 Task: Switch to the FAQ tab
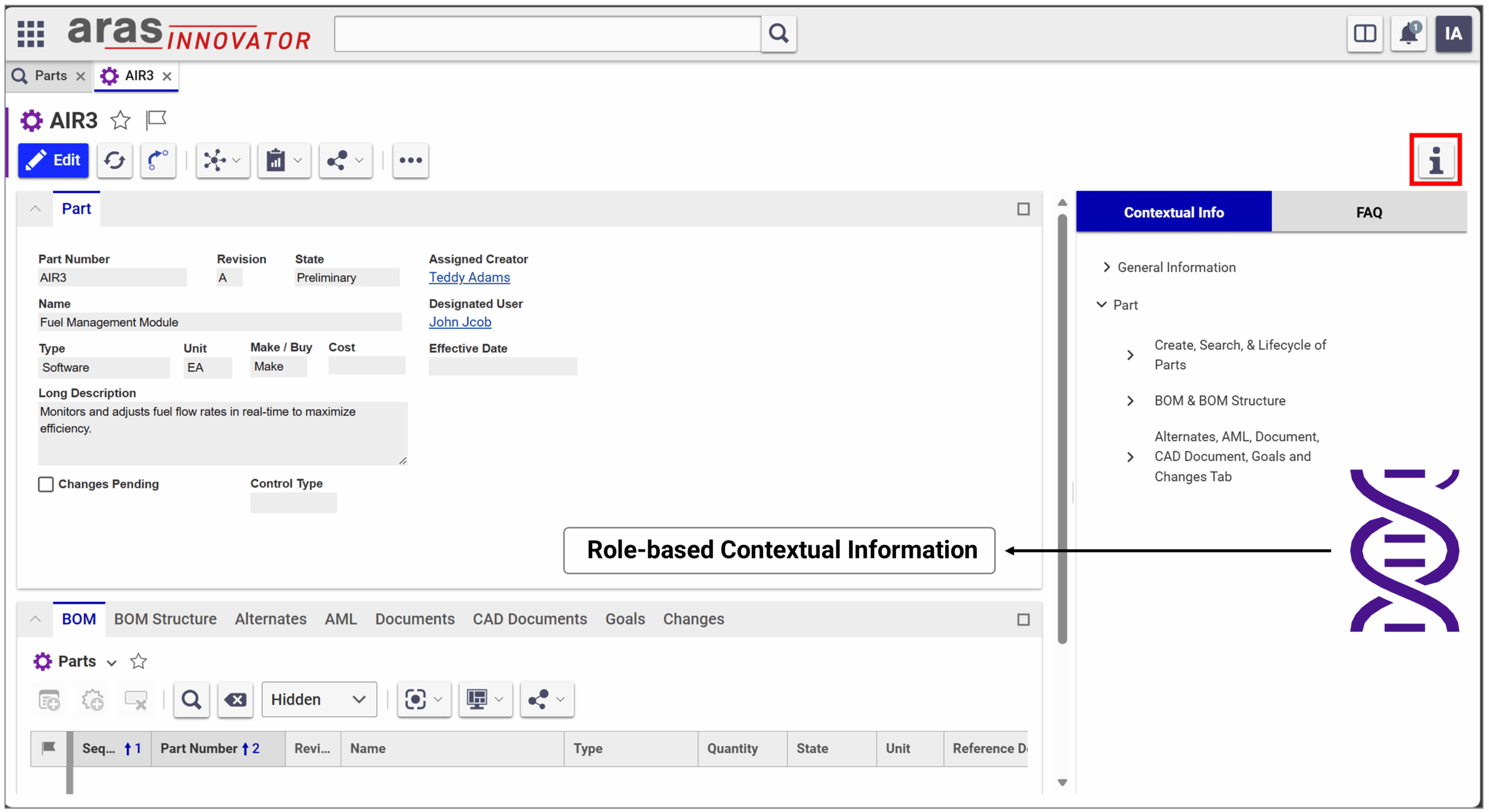coord(1369,212)
